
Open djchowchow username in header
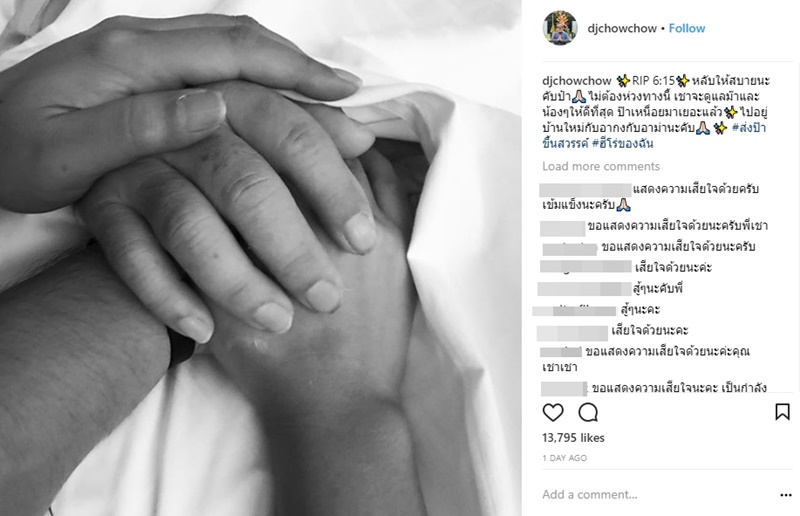point(622,29)
